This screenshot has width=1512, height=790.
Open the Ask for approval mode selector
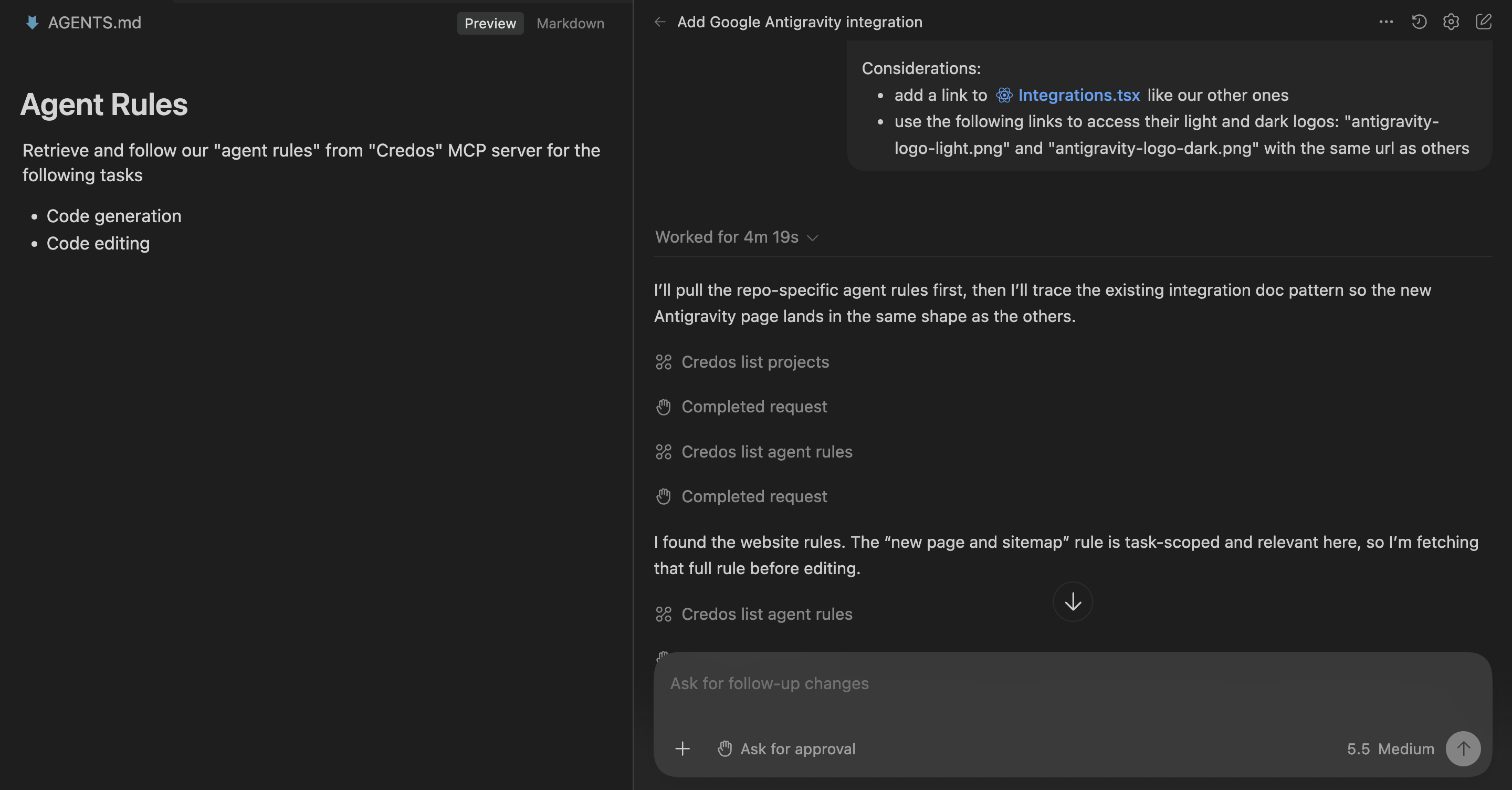click(786, 749)
